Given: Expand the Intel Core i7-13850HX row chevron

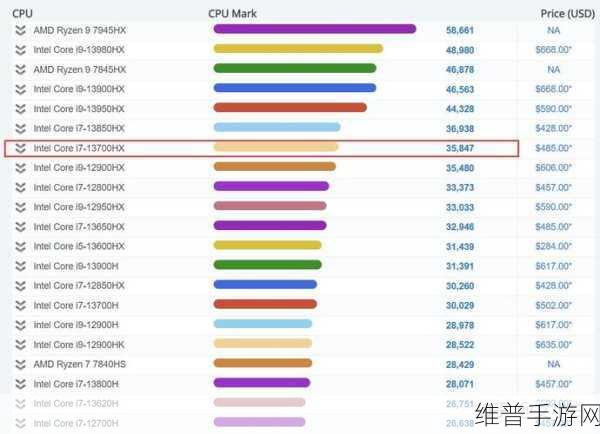Looking at the screenshot, I should [x=21, y=129].
